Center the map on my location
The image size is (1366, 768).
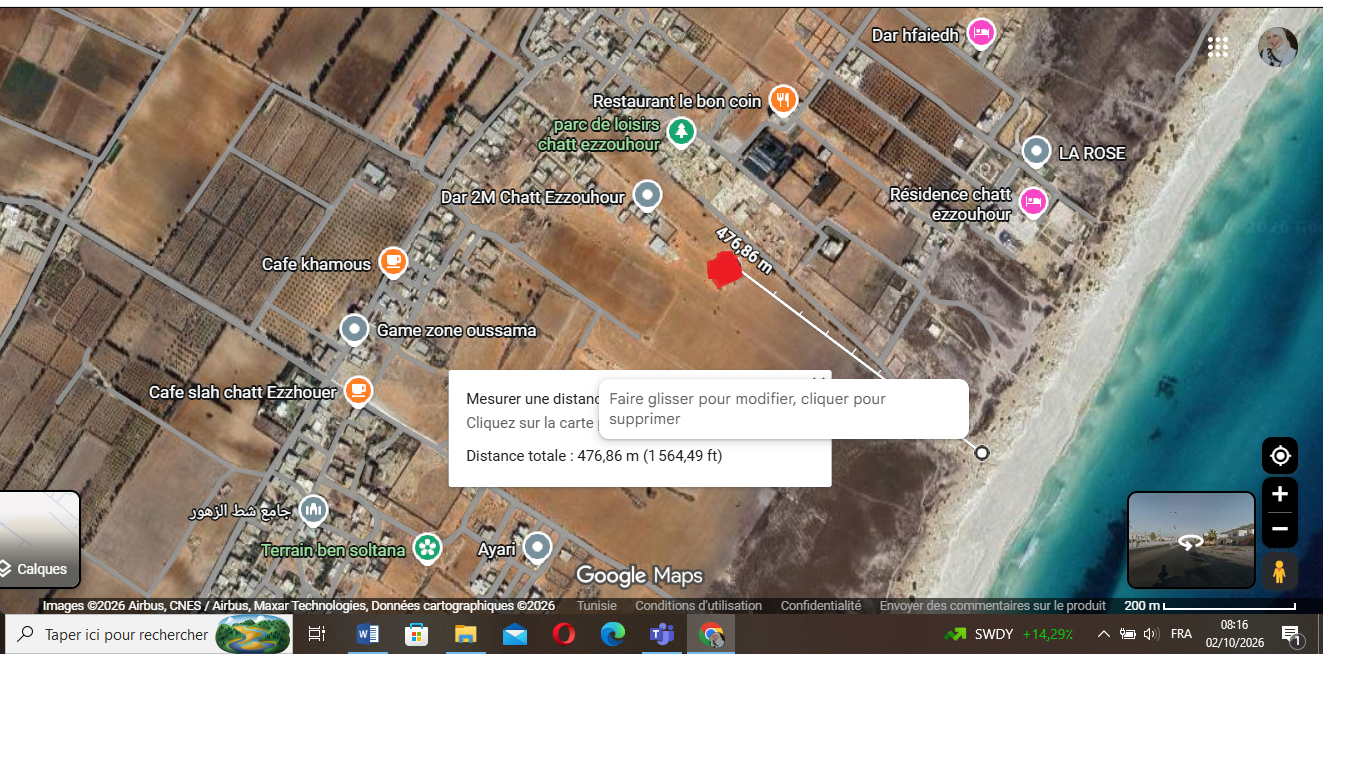tap(1280, 456)
